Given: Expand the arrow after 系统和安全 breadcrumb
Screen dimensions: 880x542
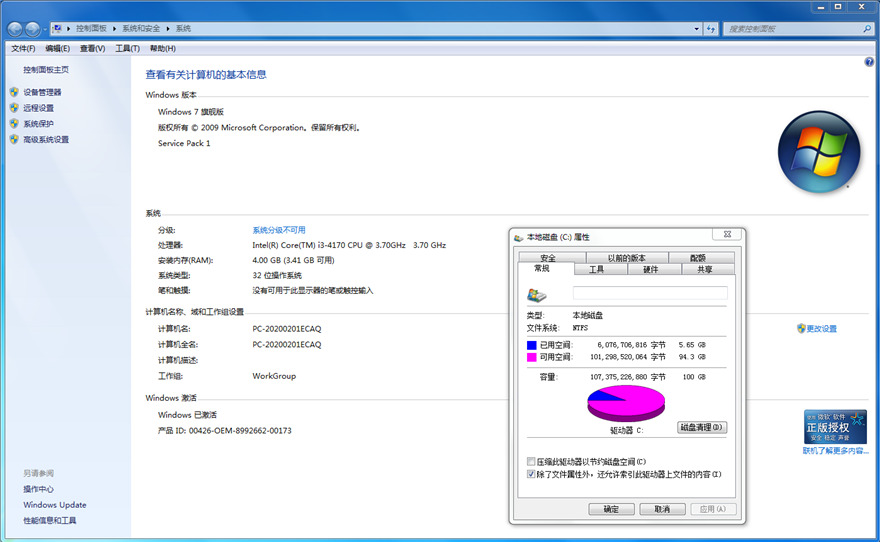Looking at the screenshot, I should point(167,29).
